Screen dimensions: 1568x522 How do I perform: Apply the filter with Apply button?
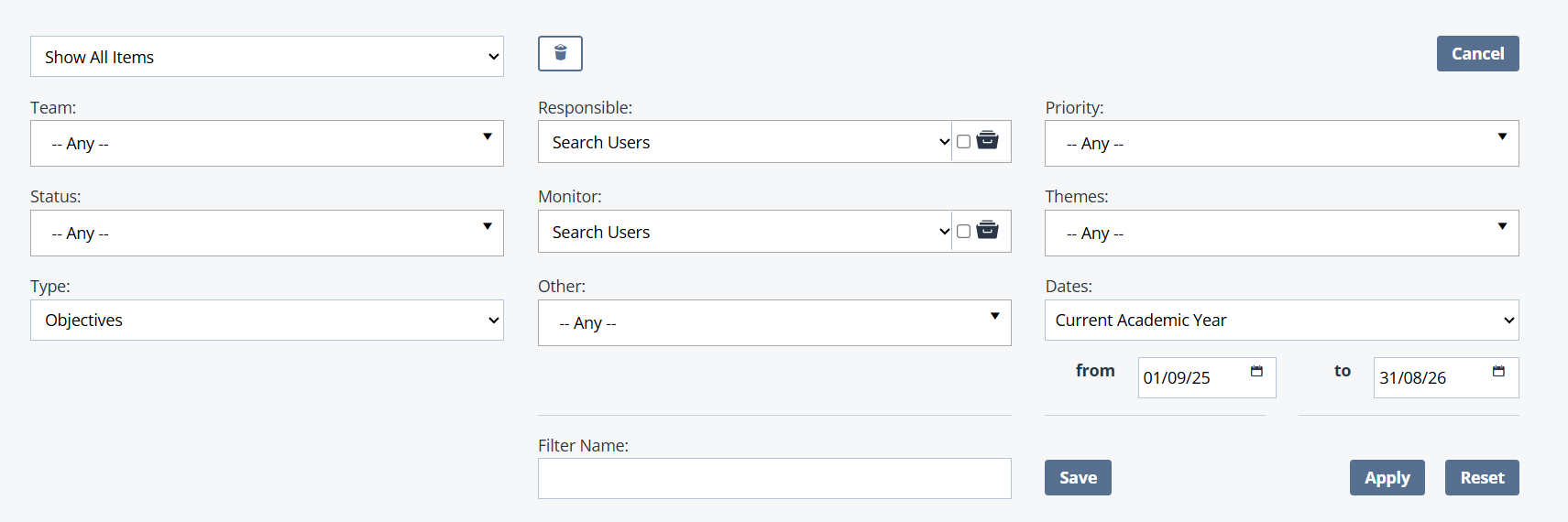1387,477
